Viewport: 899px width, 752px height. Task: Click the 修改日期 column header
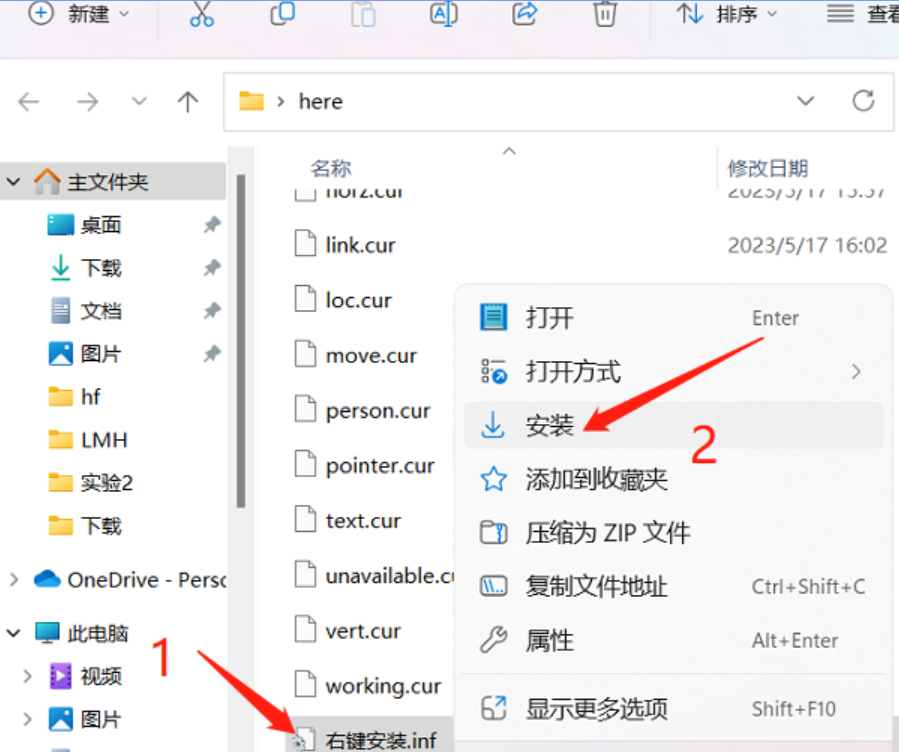pyautogui.click(x=767, y=168)
